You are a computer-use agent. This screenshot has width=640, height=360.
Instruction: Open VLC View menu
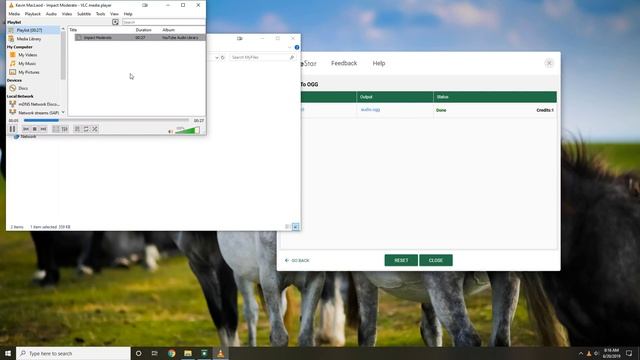tap(114, 14)
